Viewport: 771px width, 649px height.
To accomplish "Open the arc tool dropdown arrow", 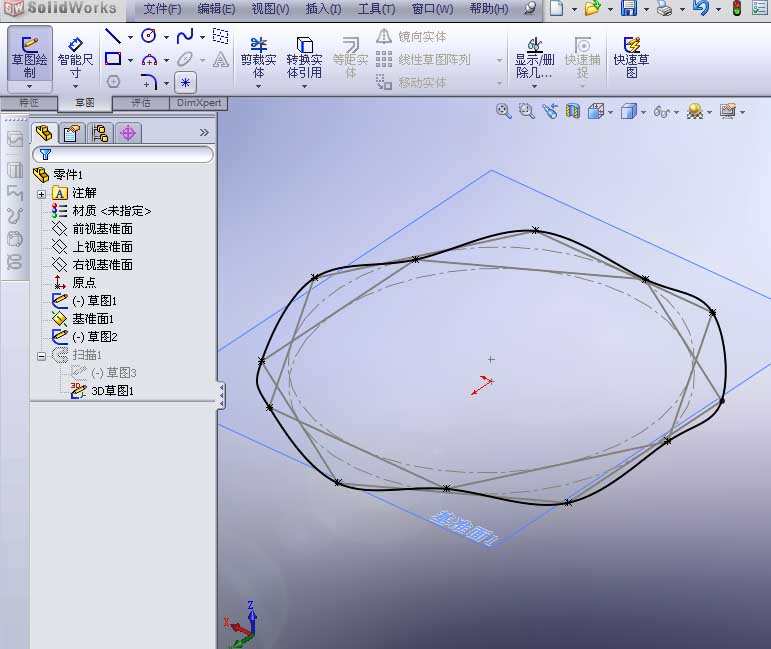I will [x=166, y=60].
